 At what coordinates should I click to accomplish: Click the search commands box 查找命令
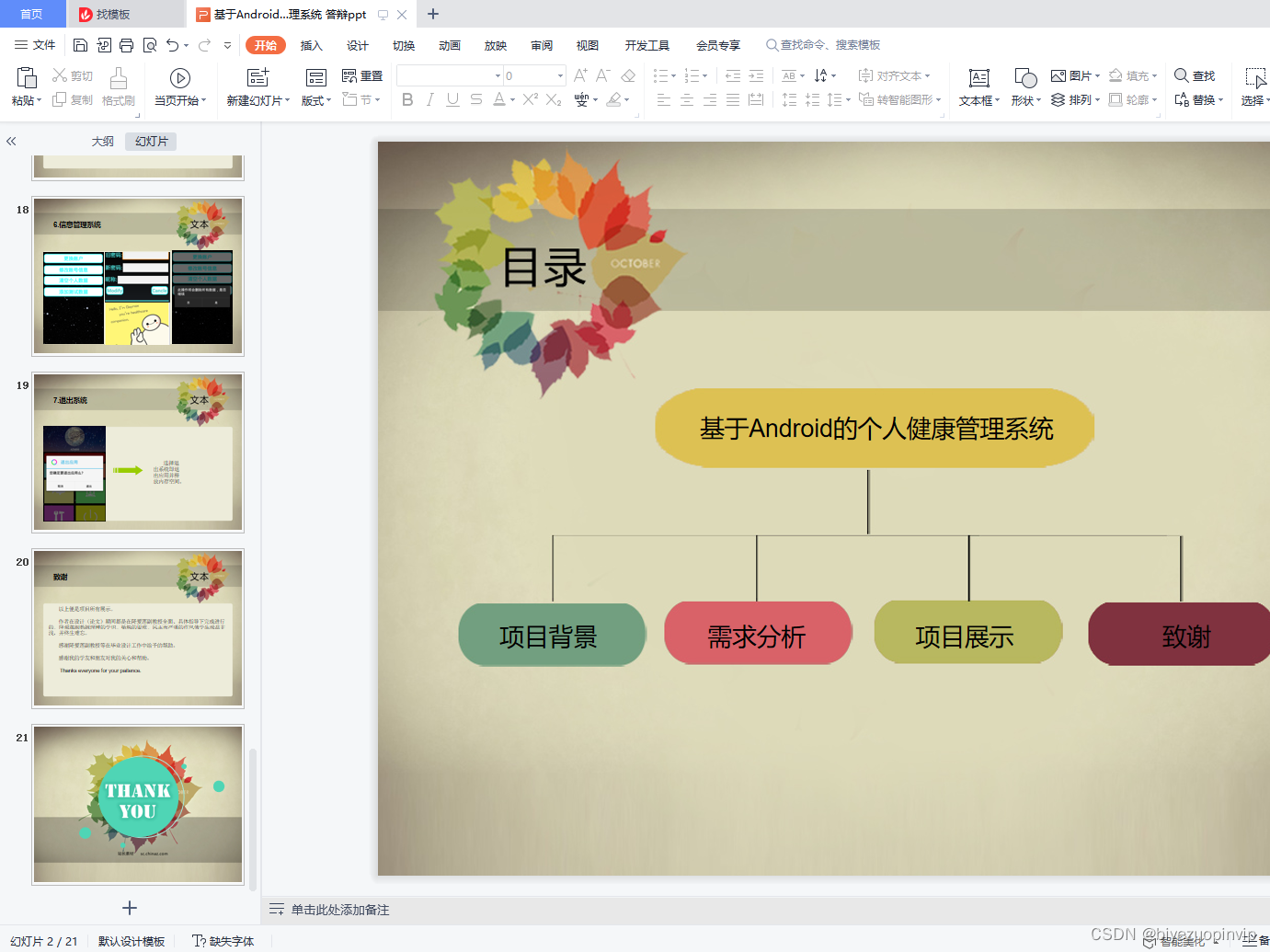point(823,45)
